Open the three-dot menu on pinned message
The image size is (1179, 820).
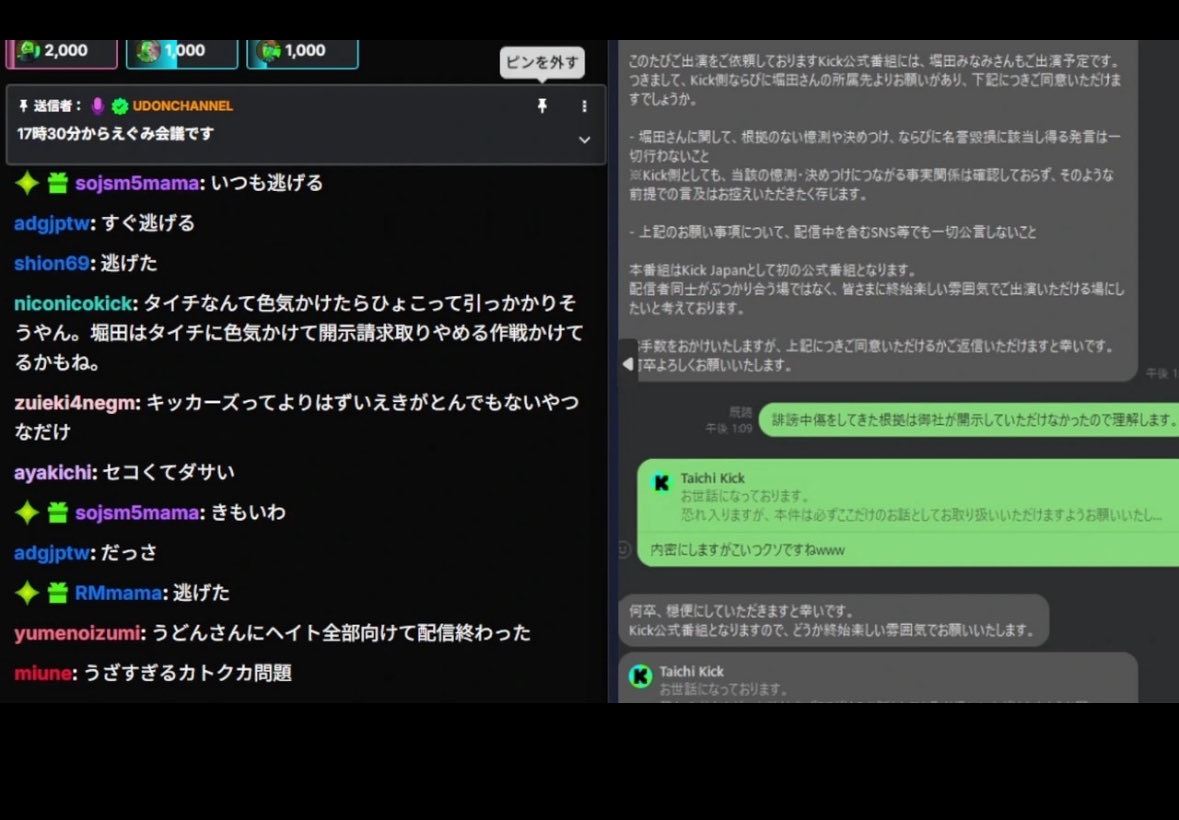coord(584,107)
